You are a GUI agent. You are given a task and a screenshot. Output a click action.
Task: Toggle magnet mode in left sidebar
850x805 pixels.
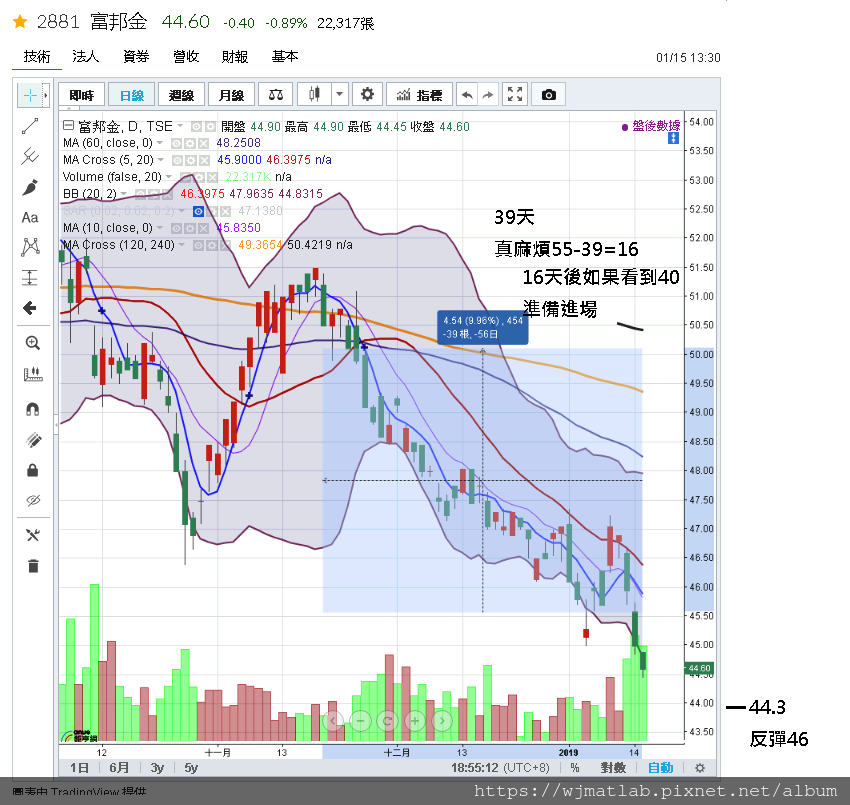click(33, 409)
